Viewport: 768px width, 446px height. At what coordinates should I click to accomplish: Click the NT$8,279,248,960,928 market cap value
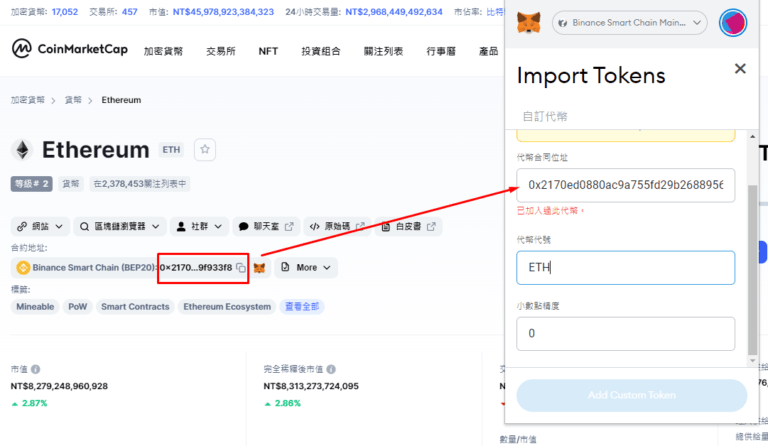[x=59, y=386]
